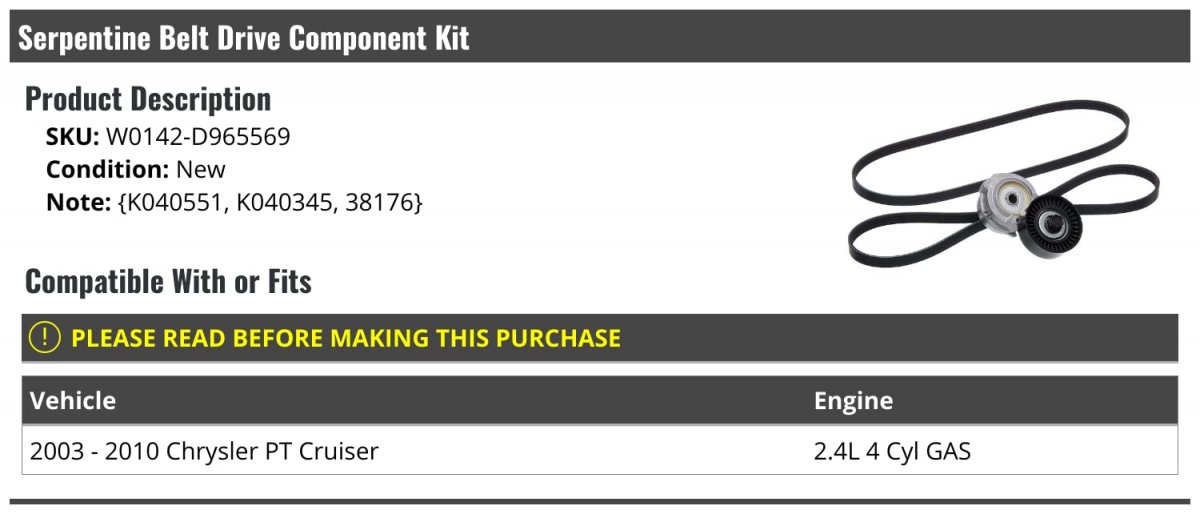Click the 'Note:' label
This screenshot has width=1200, height=514.
coord(78,202)
